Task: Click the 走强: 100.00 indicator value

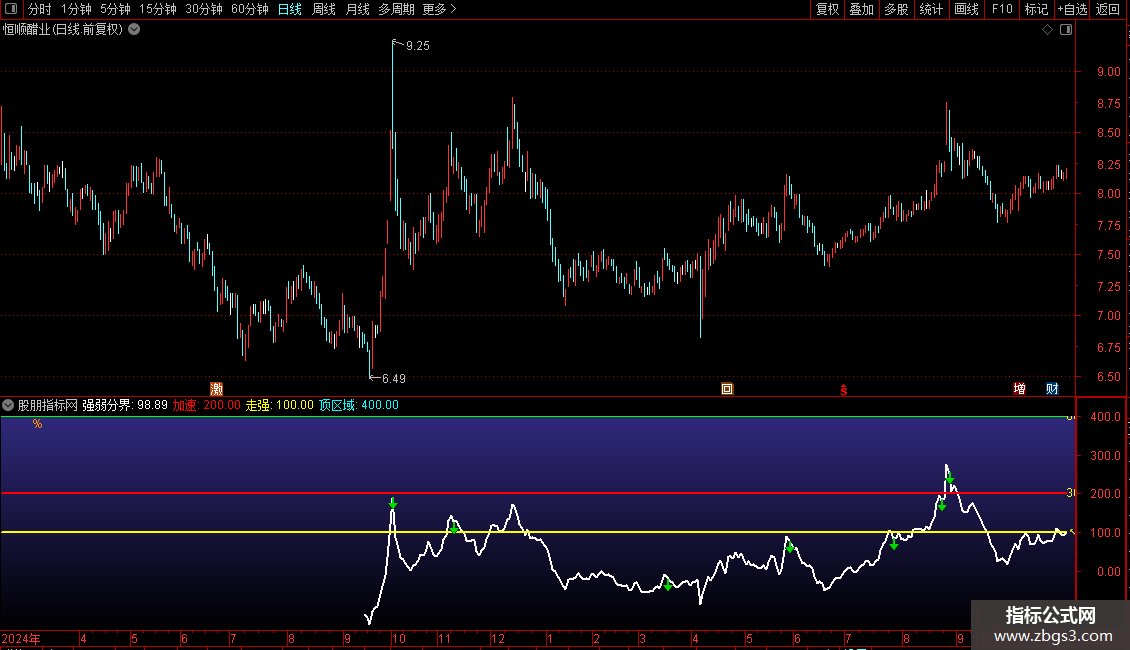Action: [x=280, y=405]
